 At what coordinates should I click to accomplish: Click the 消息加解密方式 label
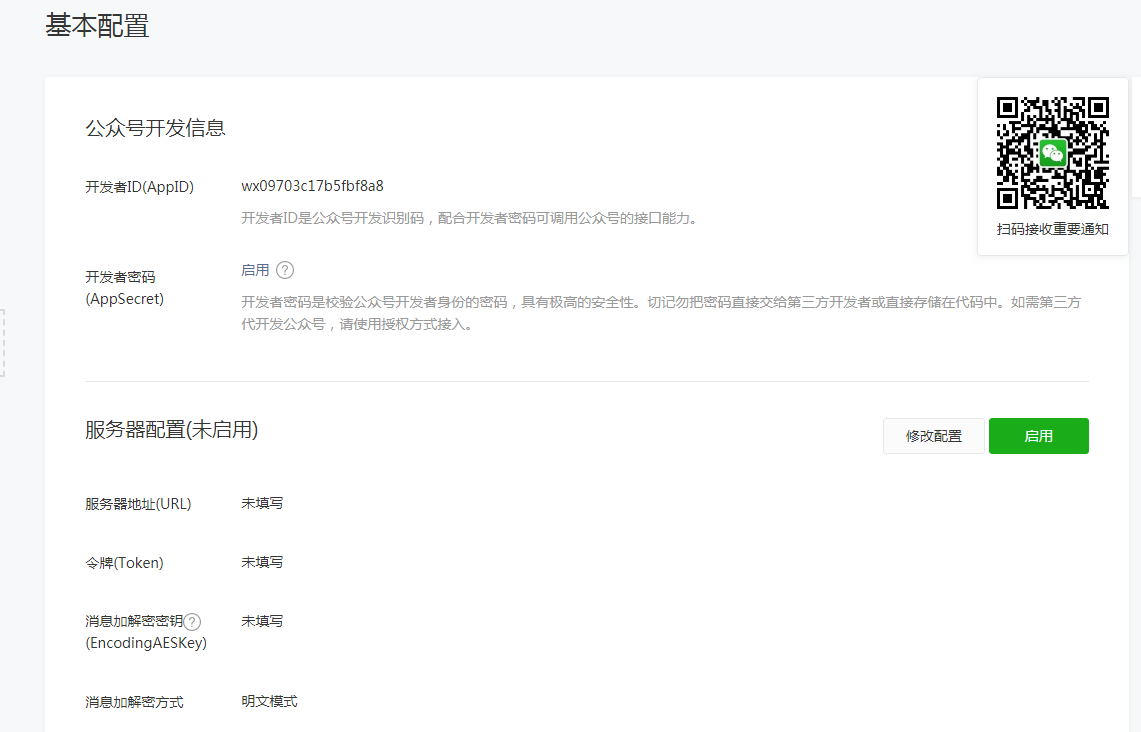134,702
